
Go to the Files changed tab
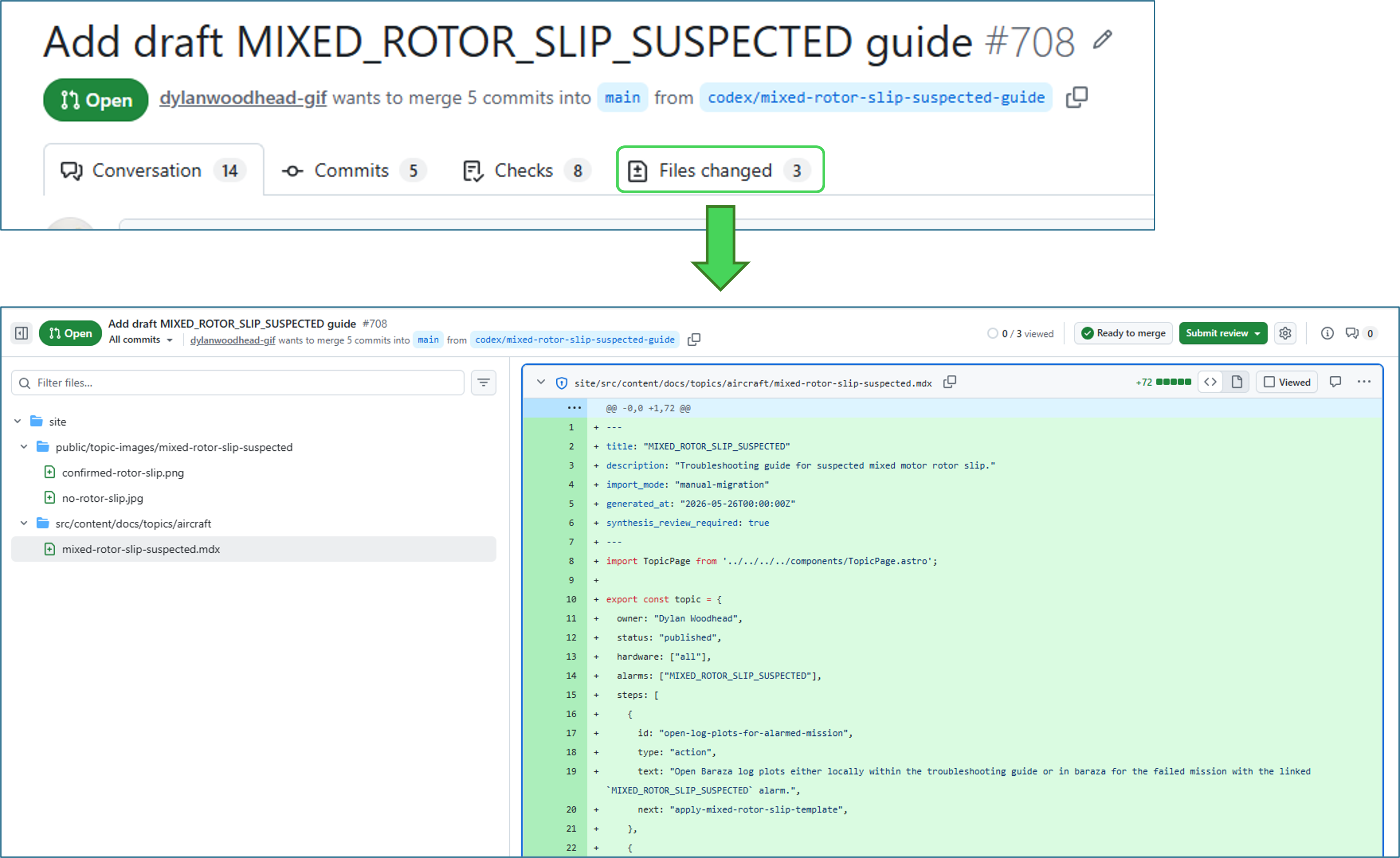click(720, 171)
